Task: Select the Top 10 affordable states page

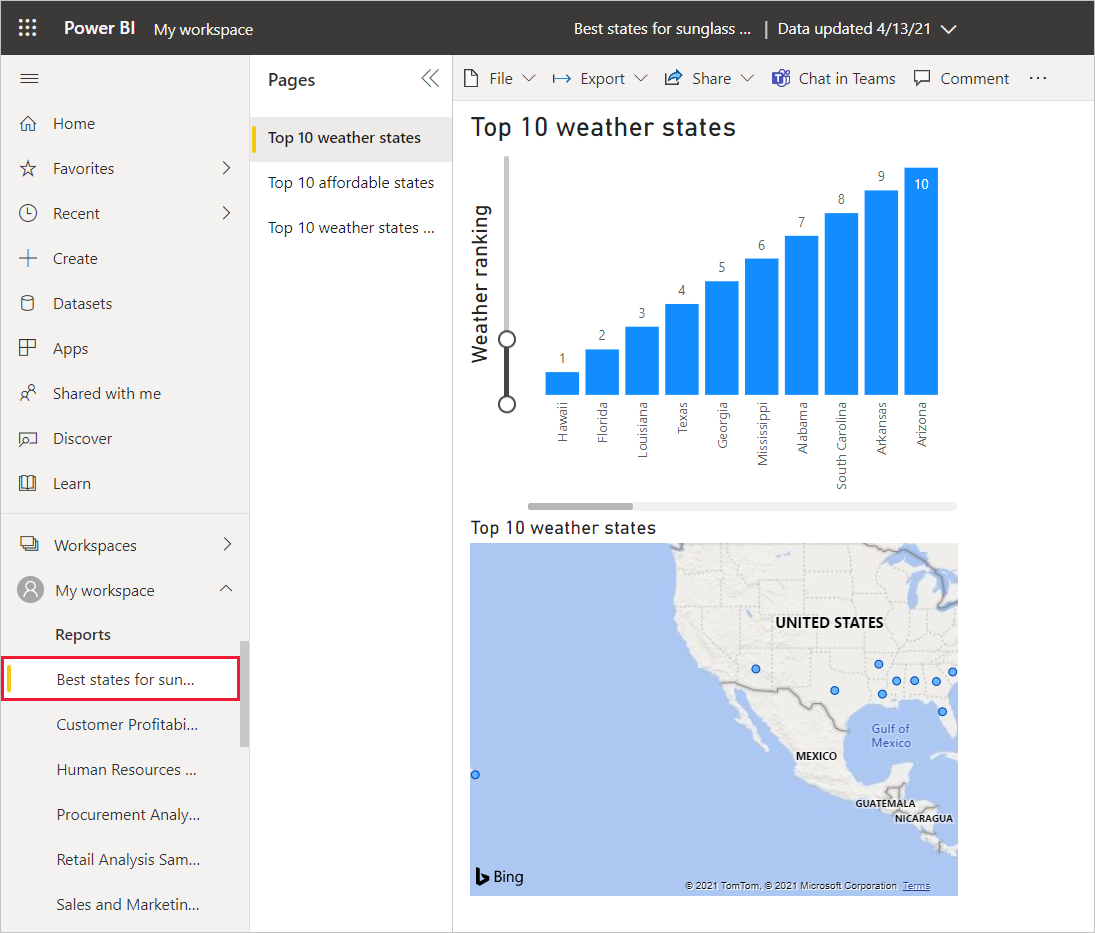Action: (x=351, y=183)
